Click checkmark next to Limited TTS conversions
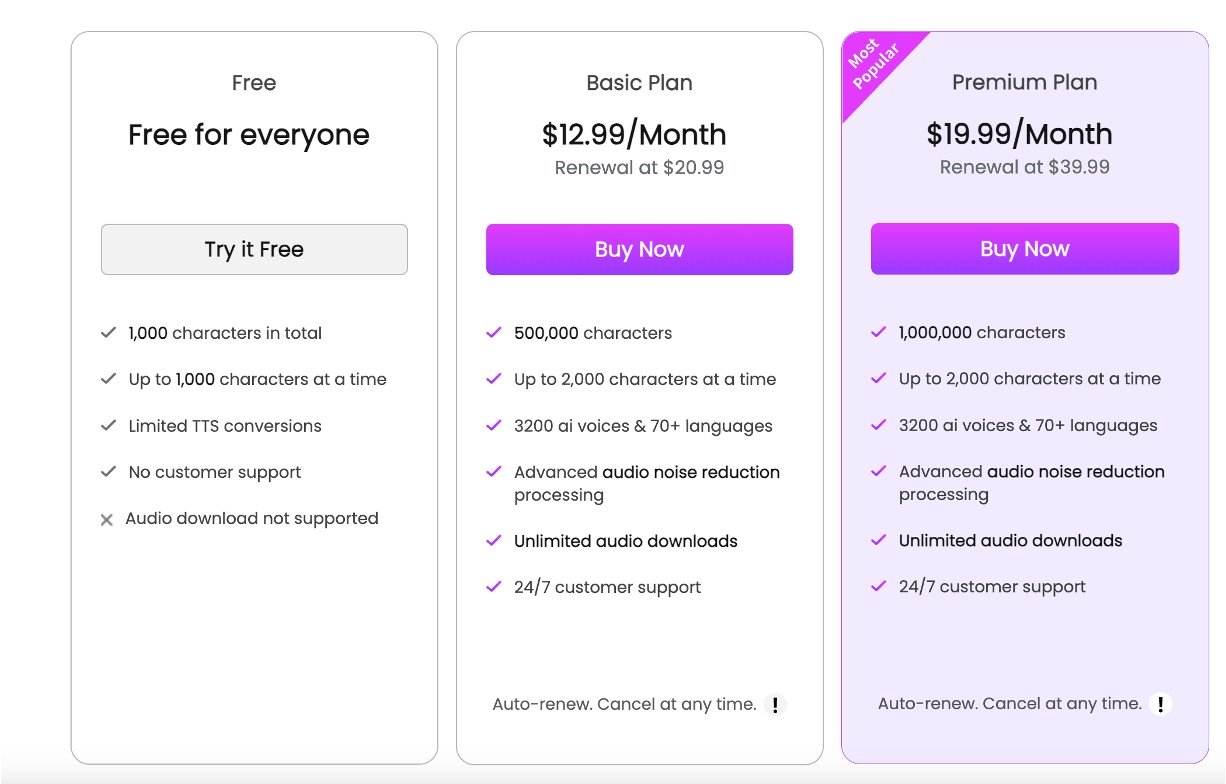Viewport: 1226px width, 784px height. (108, 426)
